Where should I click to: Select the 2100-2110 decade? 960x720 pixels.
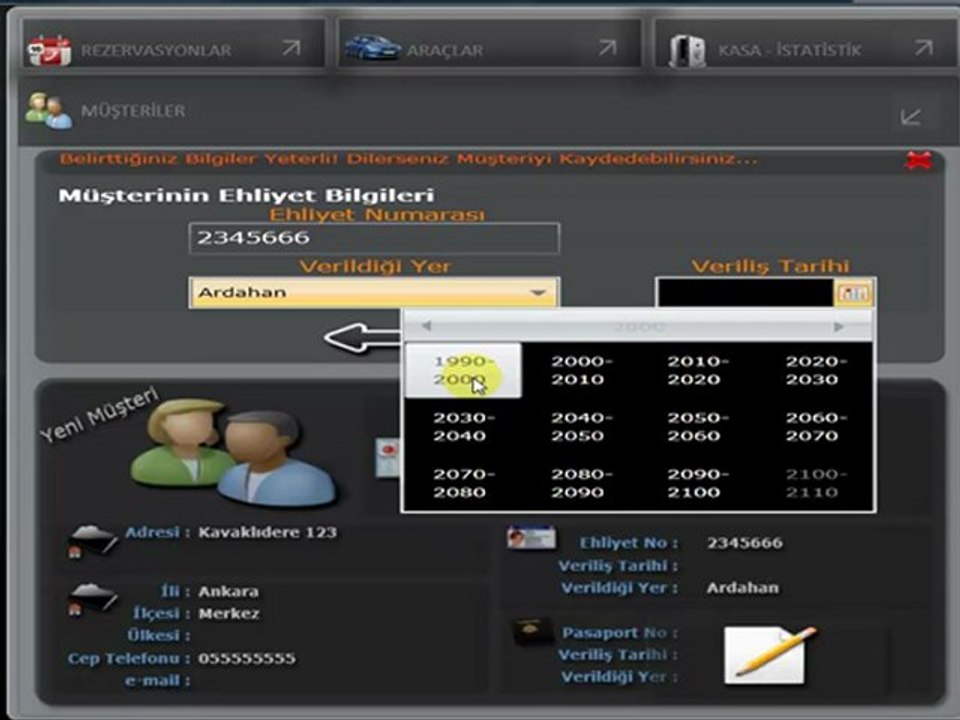[816, 483]
